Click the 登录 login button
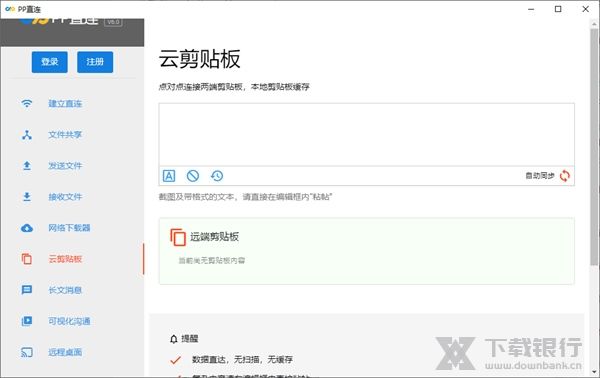This screenshot has height=378, width=600. click(x=50, y=62)
